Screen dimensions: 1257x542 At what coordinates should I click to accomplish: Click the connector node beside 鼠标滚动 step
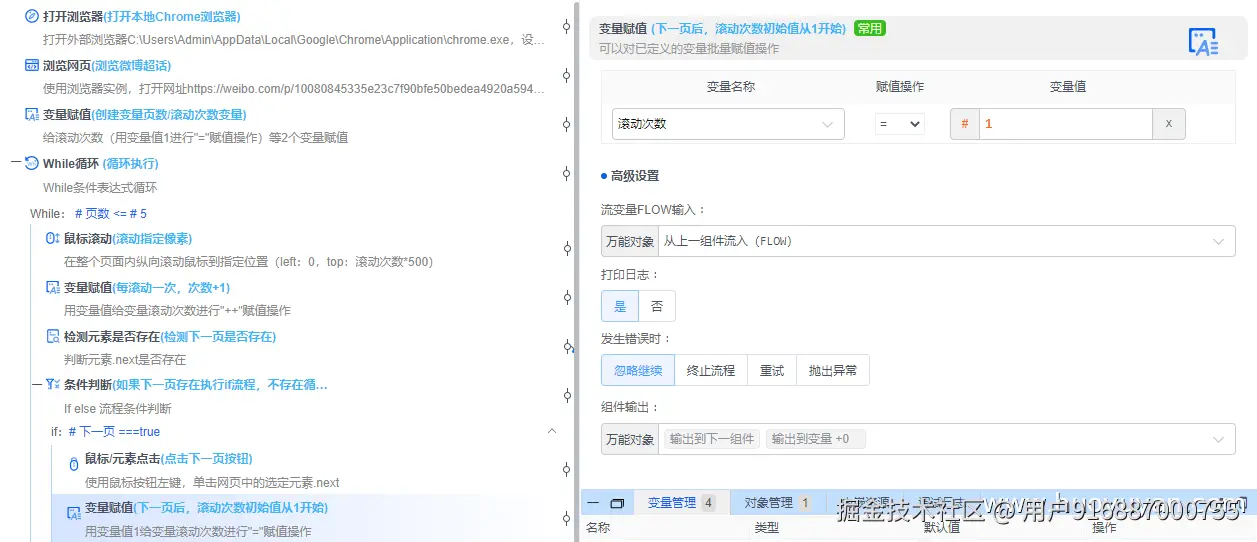[x=567, y=248]
